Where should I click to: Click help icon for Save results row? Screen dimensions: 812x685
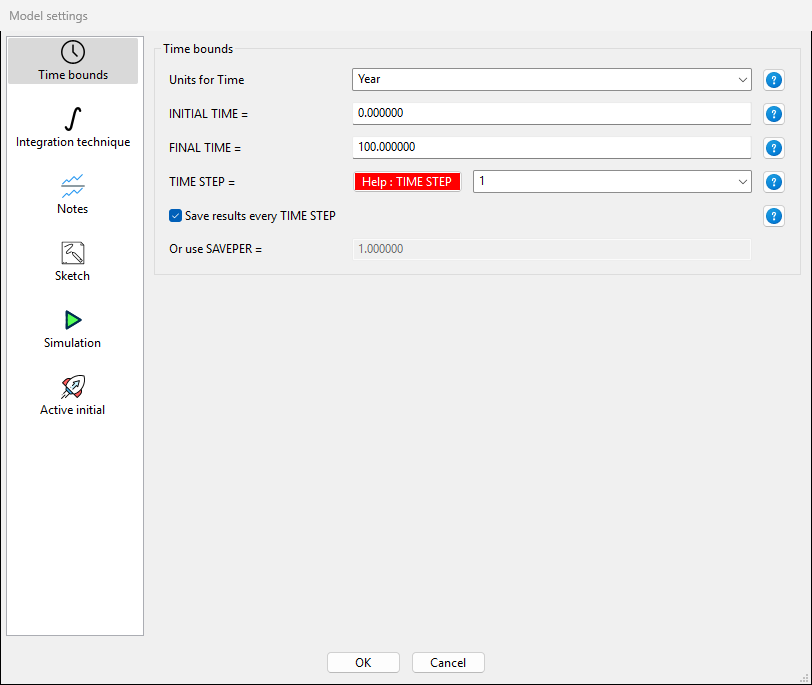[773, 216]
